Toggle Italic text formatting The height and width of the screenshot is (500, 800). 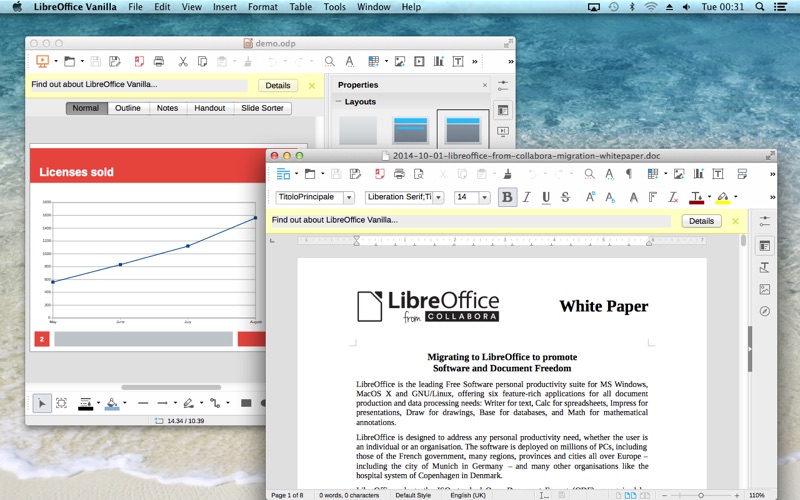point(527,197)
